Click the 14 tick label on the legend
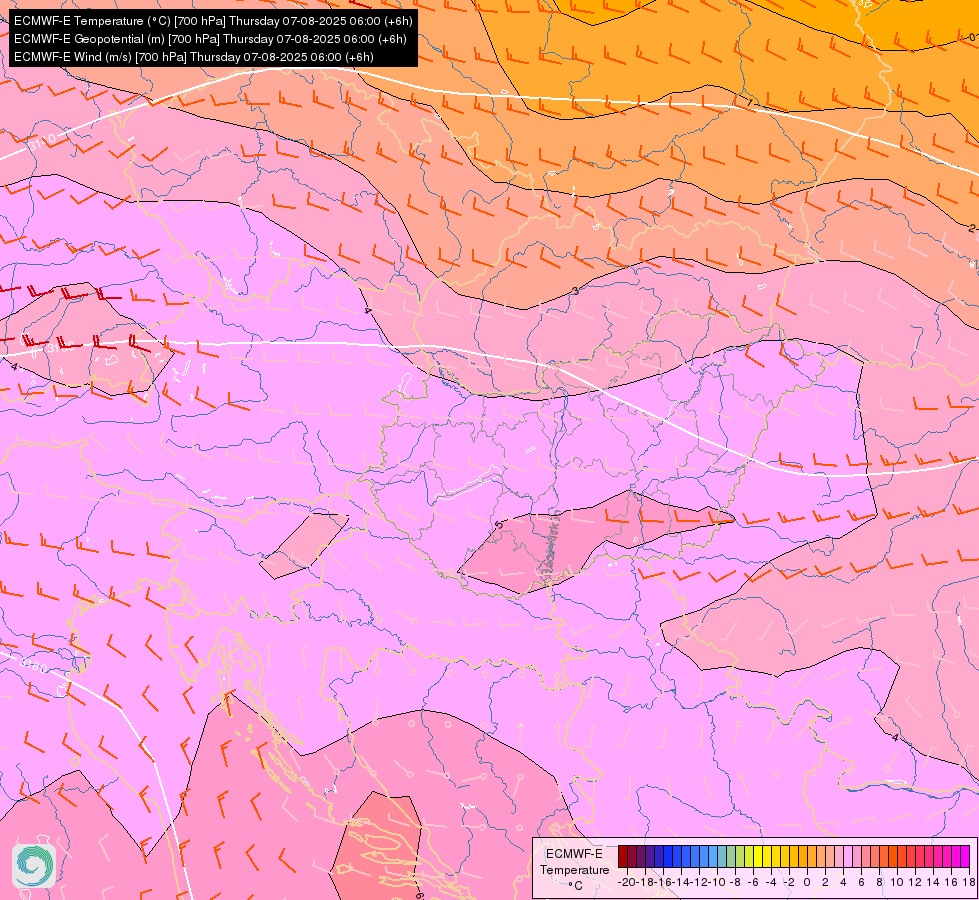 (933, 882)
